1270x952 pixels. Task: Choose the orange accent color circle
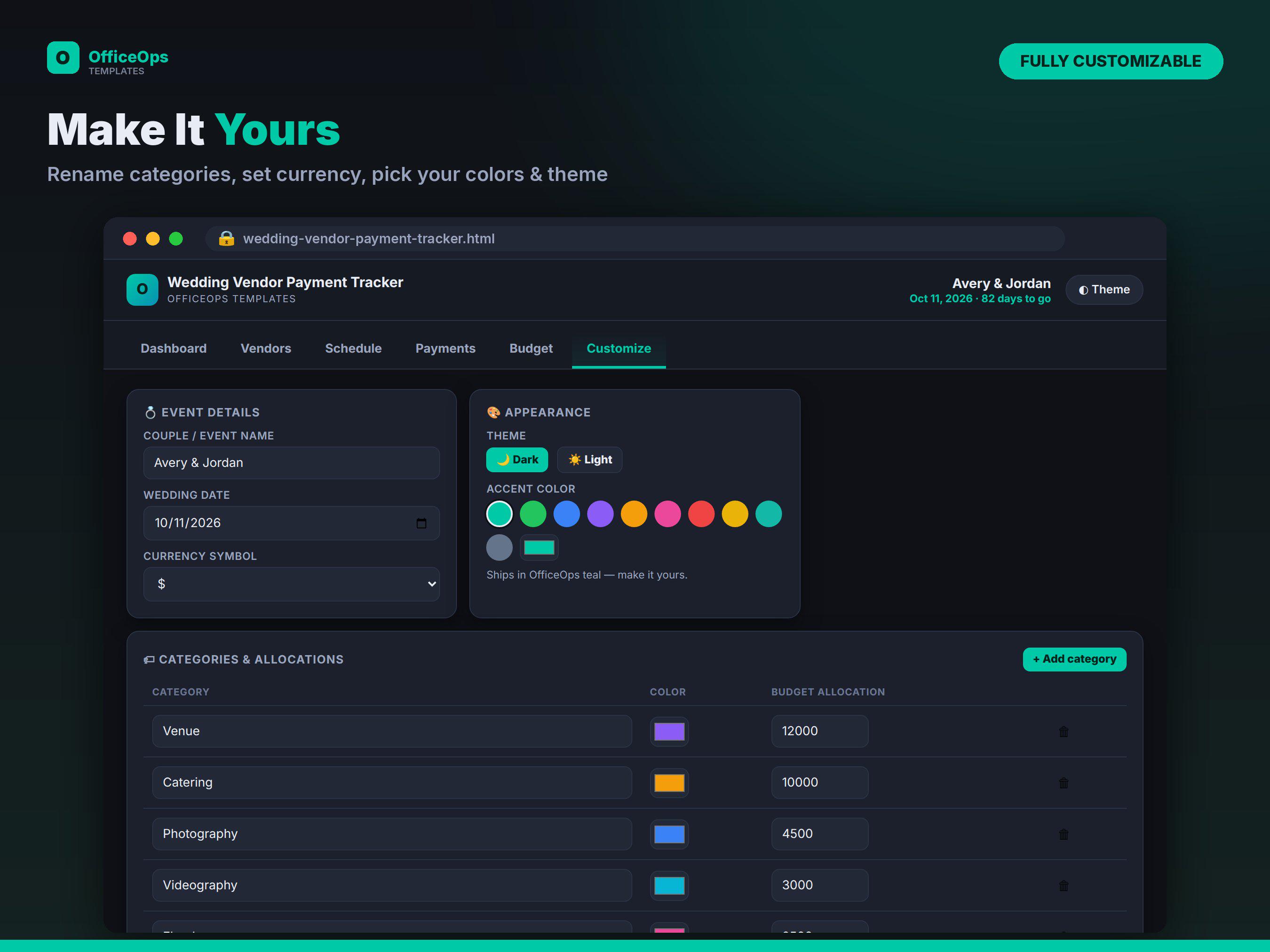(x=634, y=513)
